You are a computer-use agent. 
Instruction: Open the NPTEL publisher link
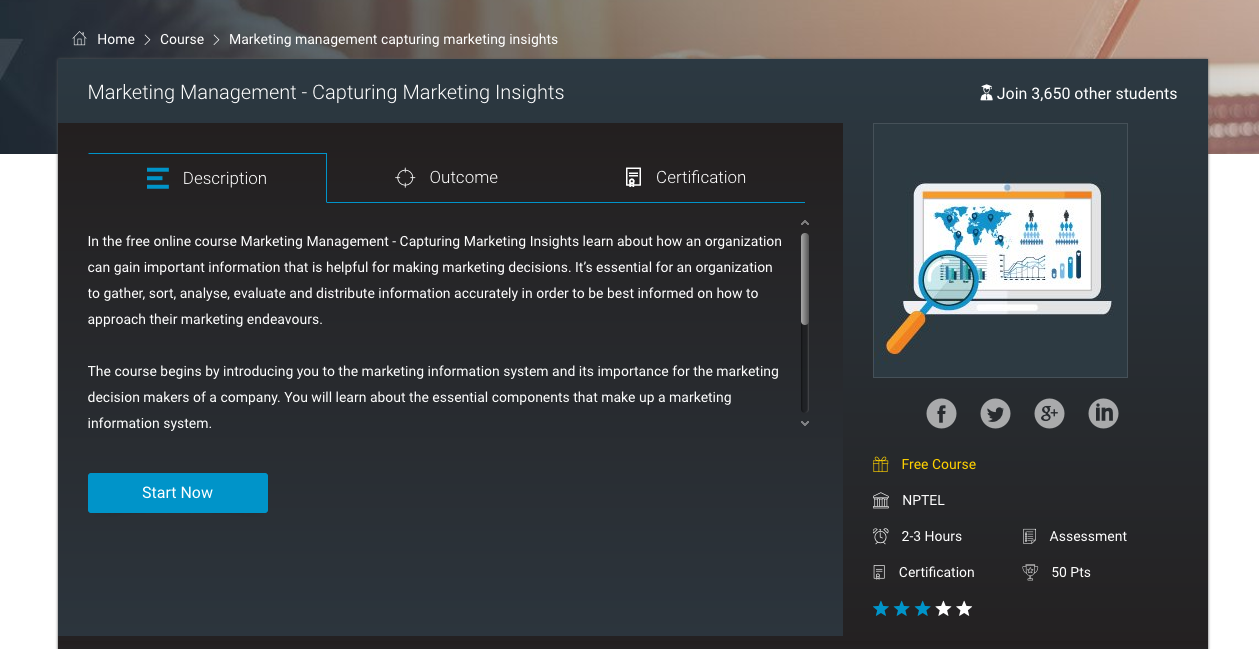(923, 500)
